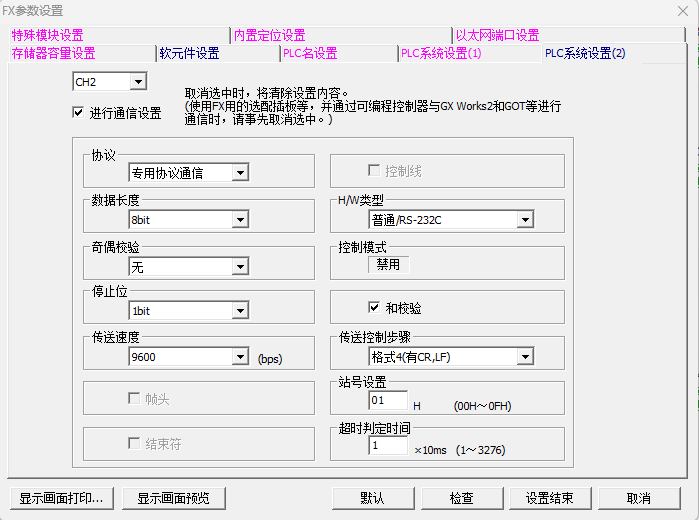Open the H/W类型 RS-232C dropdown
Viewport: 699px width, 520px height.
(524, 220)
